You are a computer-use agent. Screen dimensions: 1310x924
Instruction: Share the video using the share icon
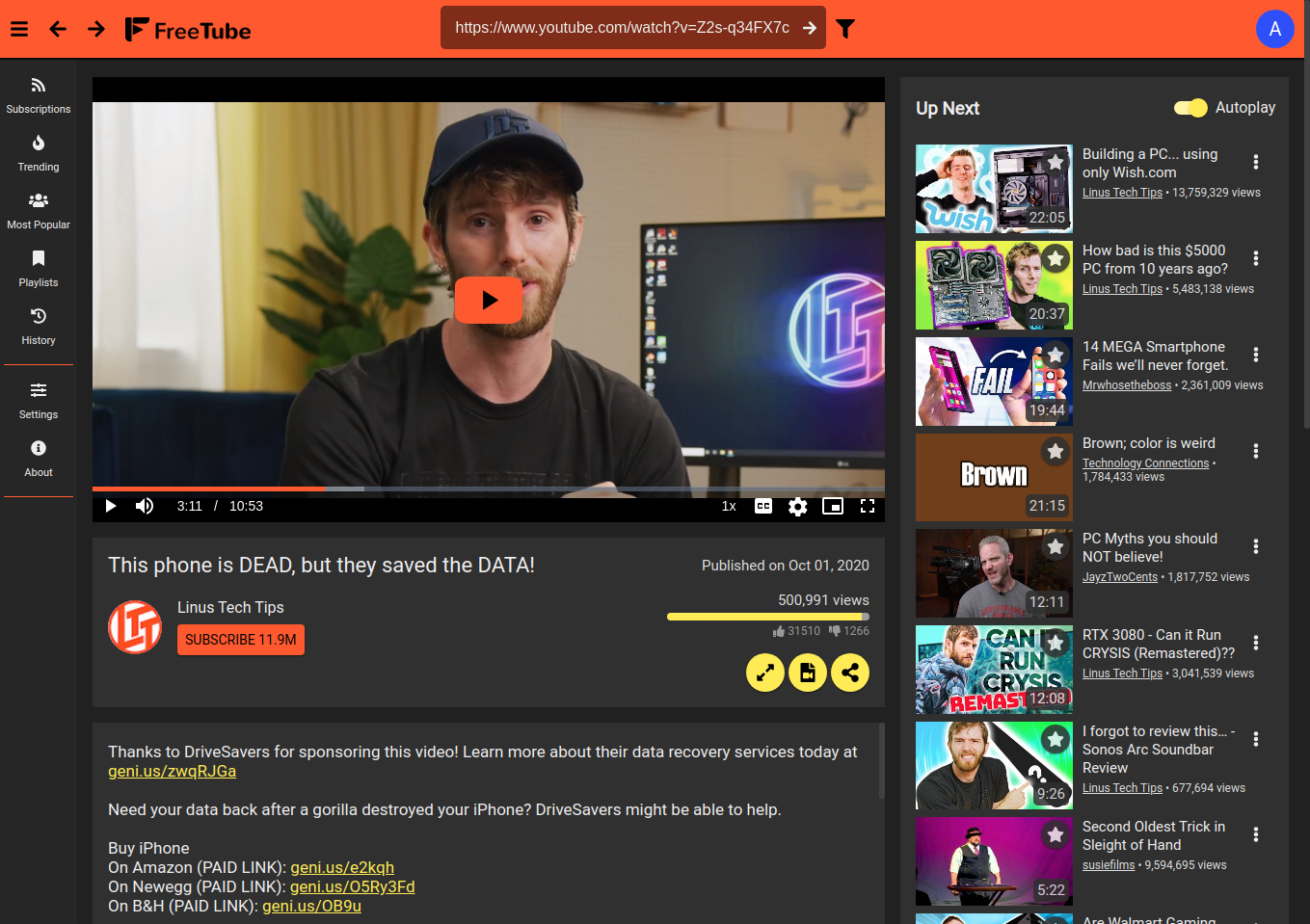tap(850, 673)
